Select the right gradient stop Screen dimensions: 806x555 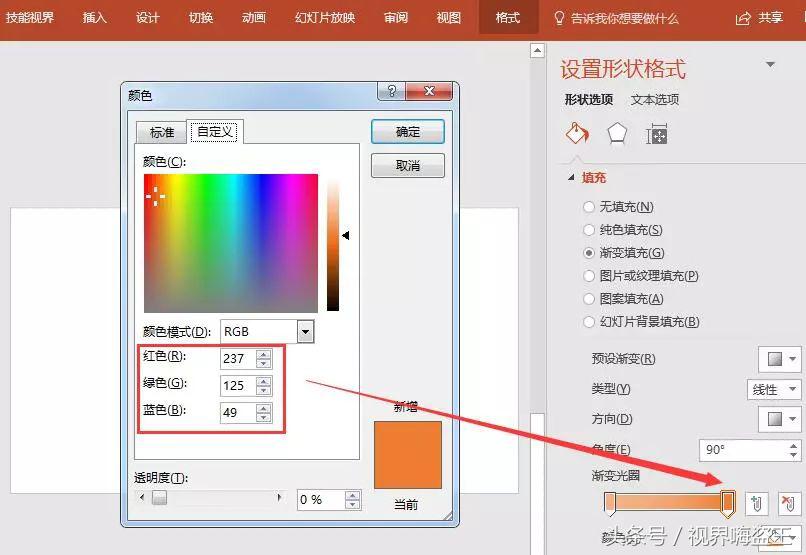[727, 504]
